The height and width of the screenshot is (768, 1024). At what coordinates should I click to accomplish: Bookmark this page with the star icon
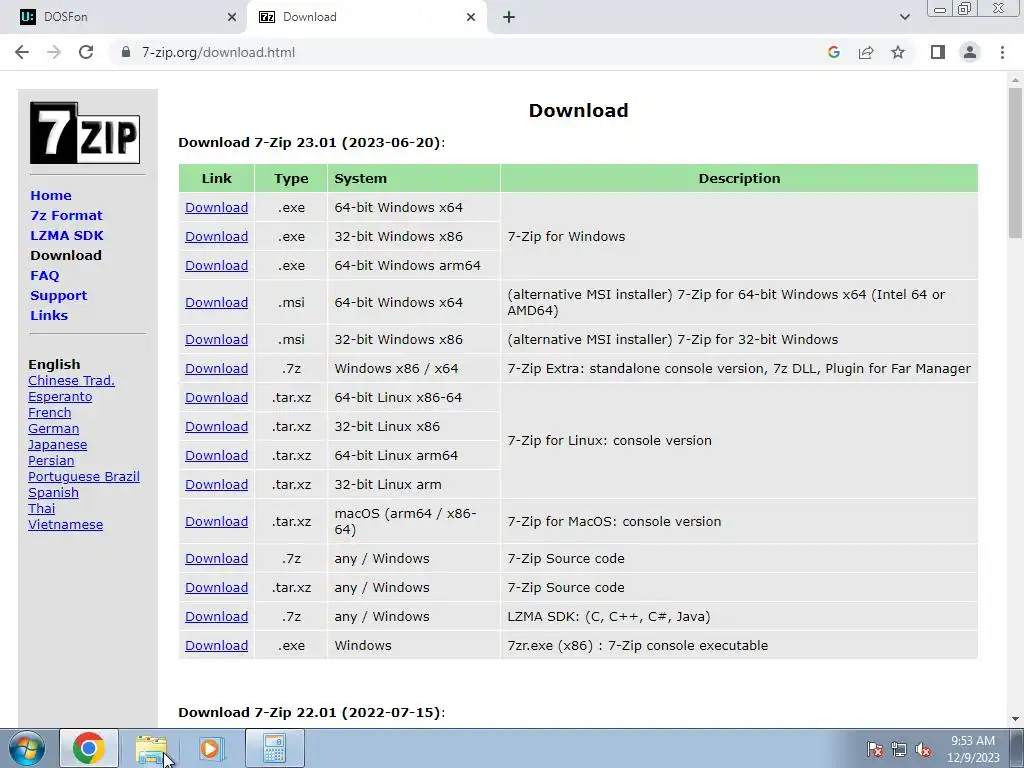(898, 52)
